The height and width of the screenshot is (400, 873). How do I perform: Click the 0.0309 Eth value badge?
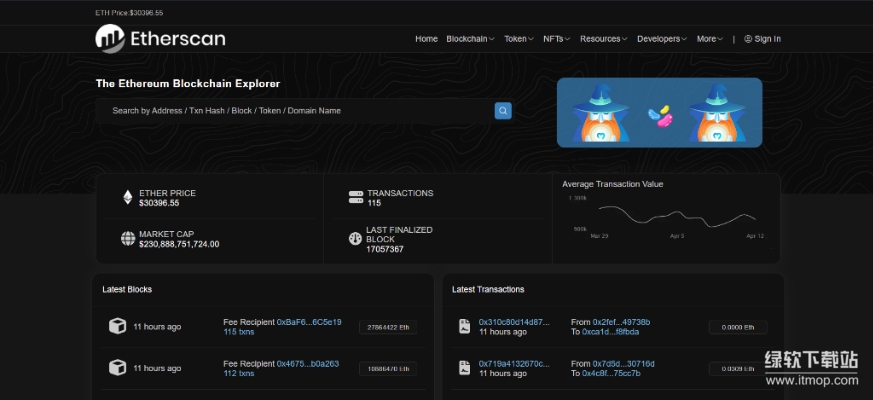point(738,369)
